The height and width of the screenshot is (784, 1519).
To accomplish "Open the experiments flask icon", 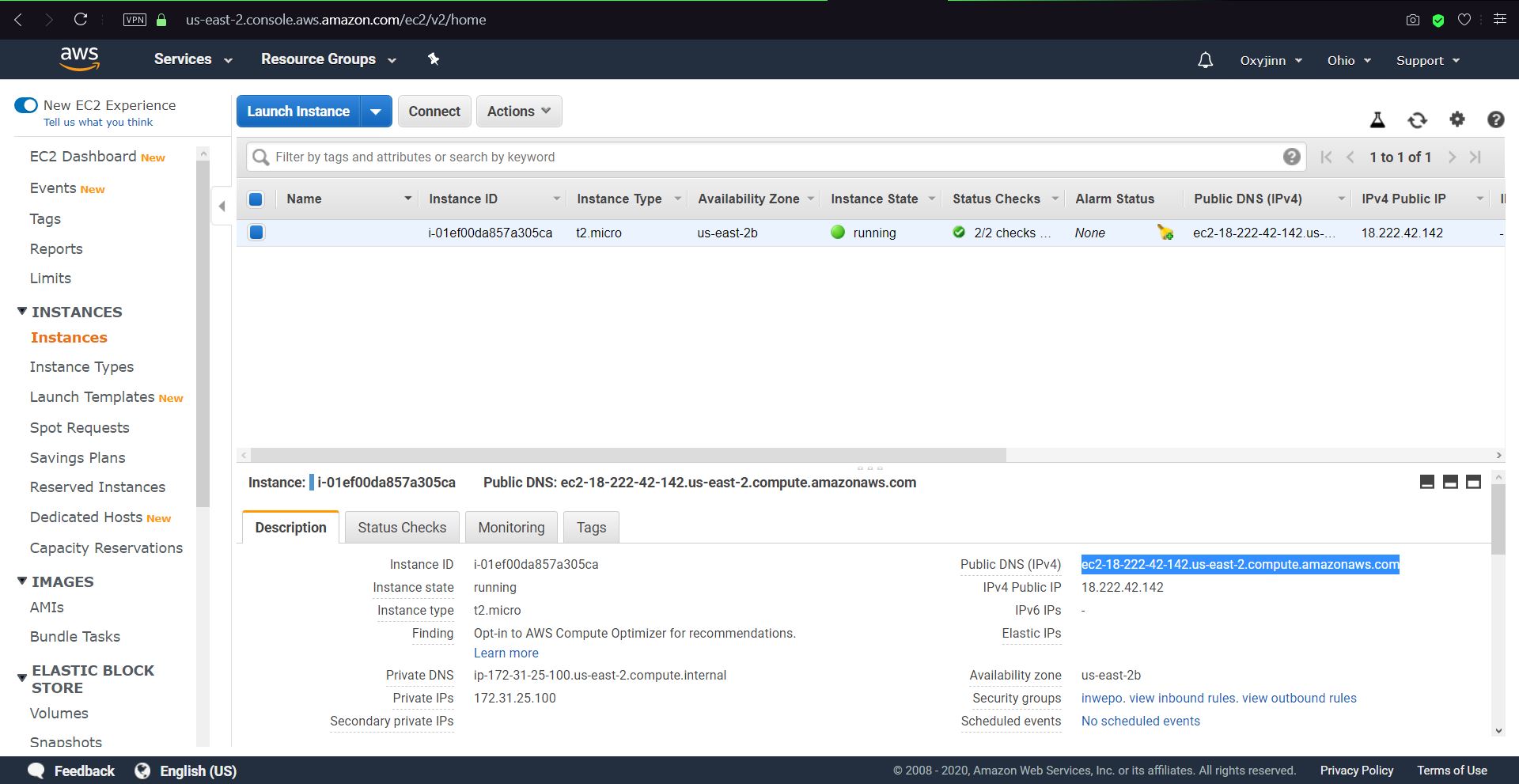I will (1377, 120).
